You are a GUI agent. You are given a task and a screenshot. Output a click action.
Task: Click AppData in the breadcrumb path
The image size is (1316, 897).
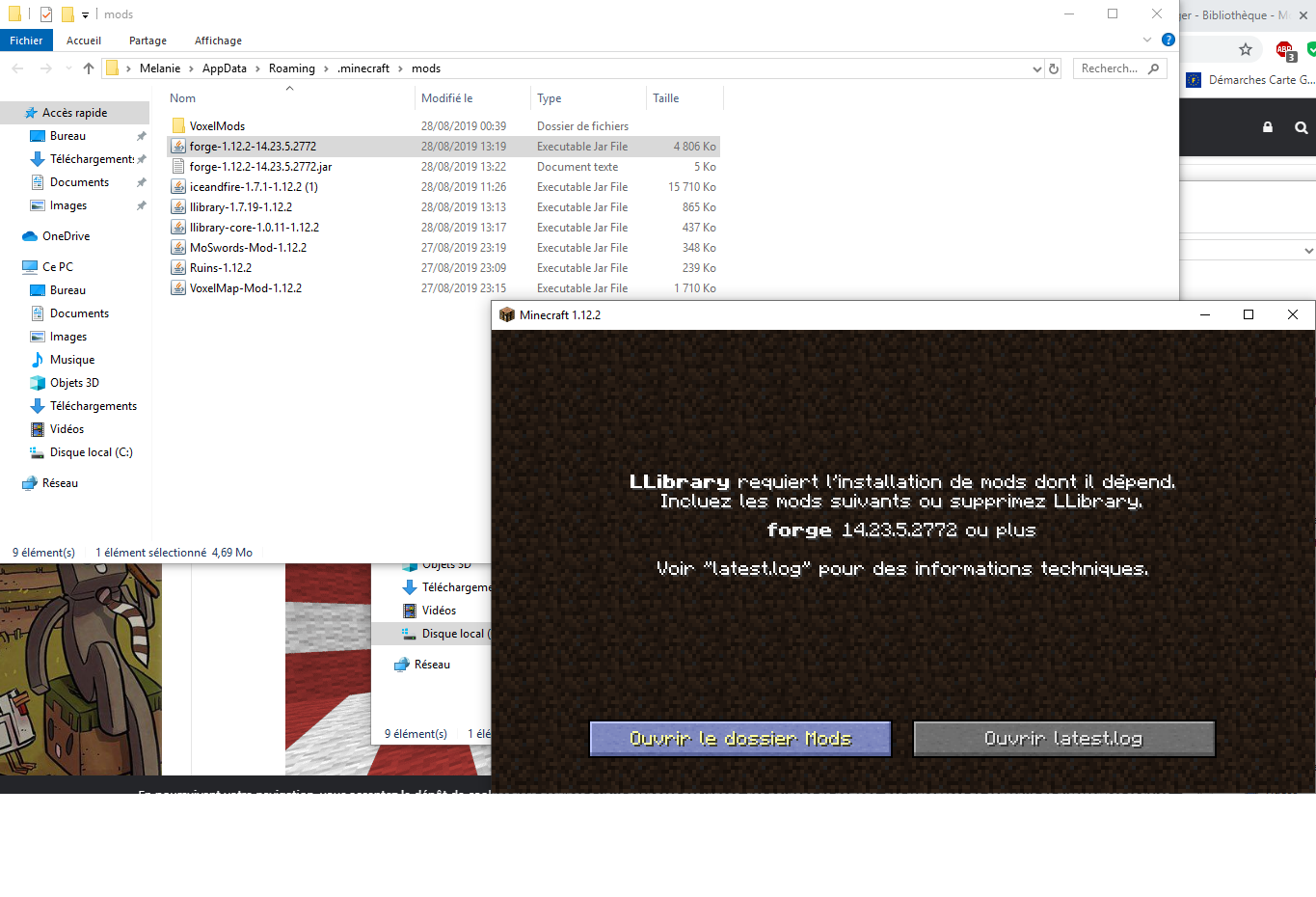(x=225, y=68)
